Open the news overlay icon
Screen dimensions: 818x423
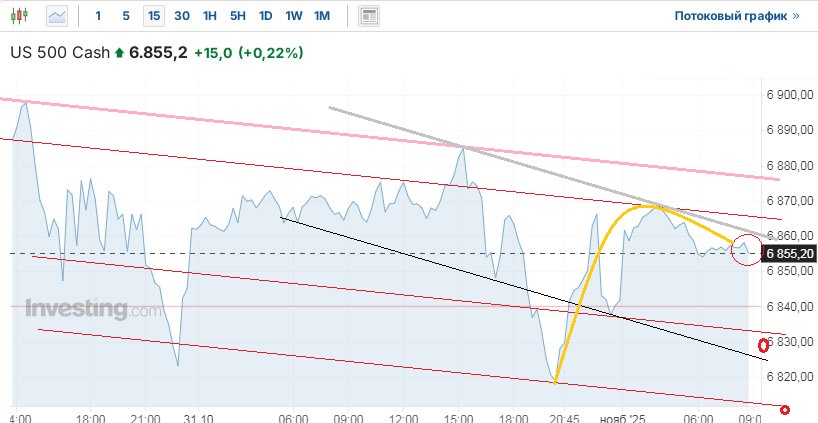click(369, 16)
